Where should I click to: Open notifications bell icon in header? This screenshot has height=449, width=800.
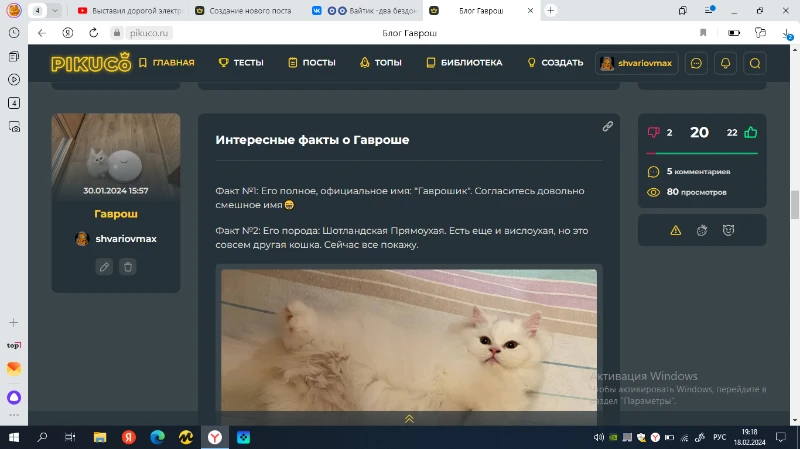point(726,63)
